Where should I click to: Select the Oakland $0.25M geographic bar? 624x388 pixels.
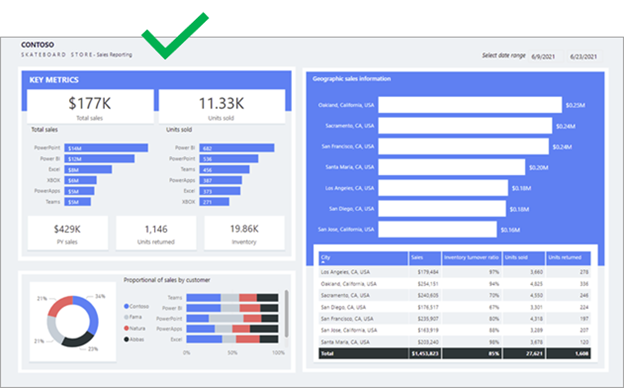(x=470, y=105)
